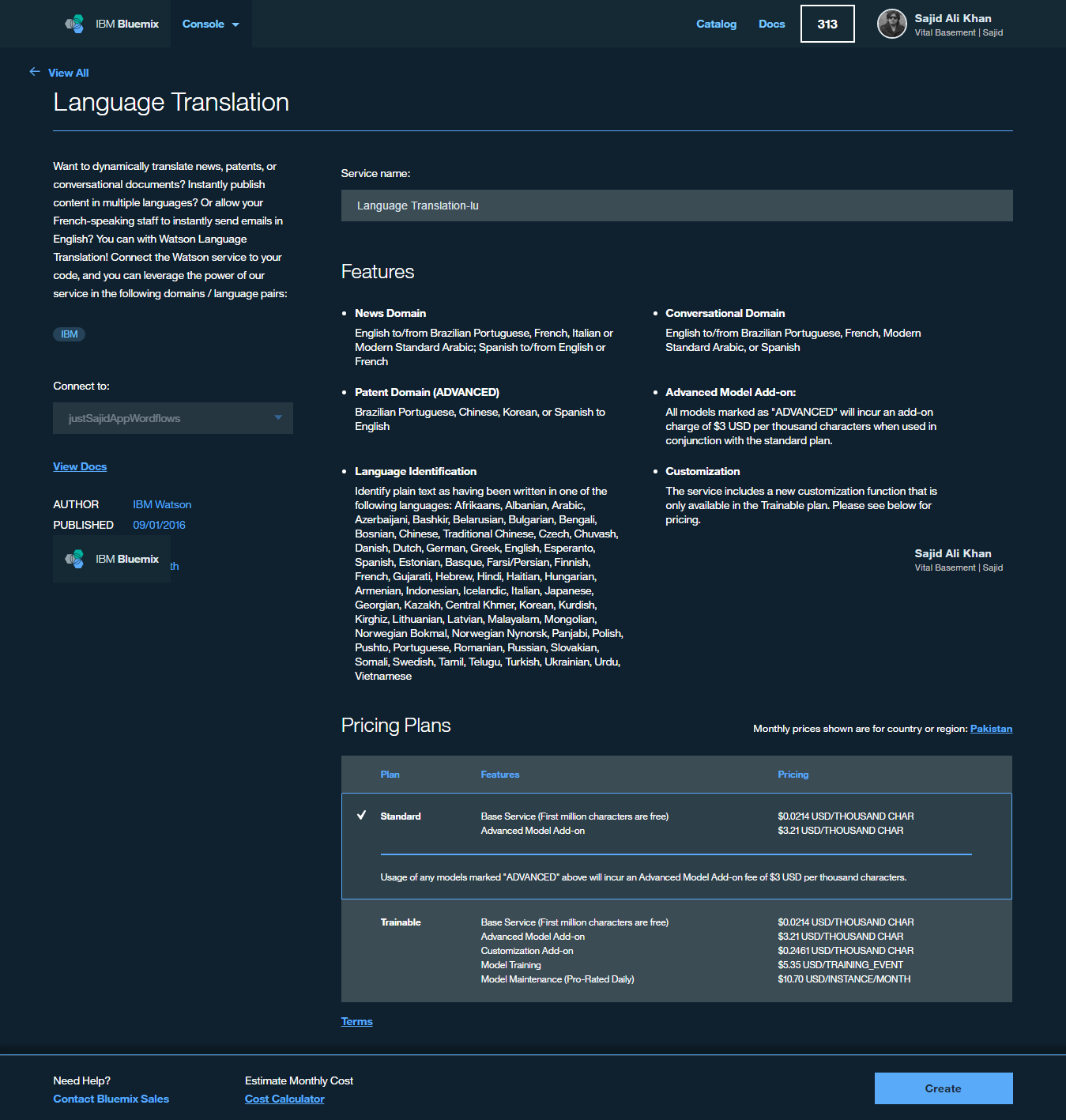Click the $10.70 USD/INSTANCE/MONTH price

tap(844, 979)
